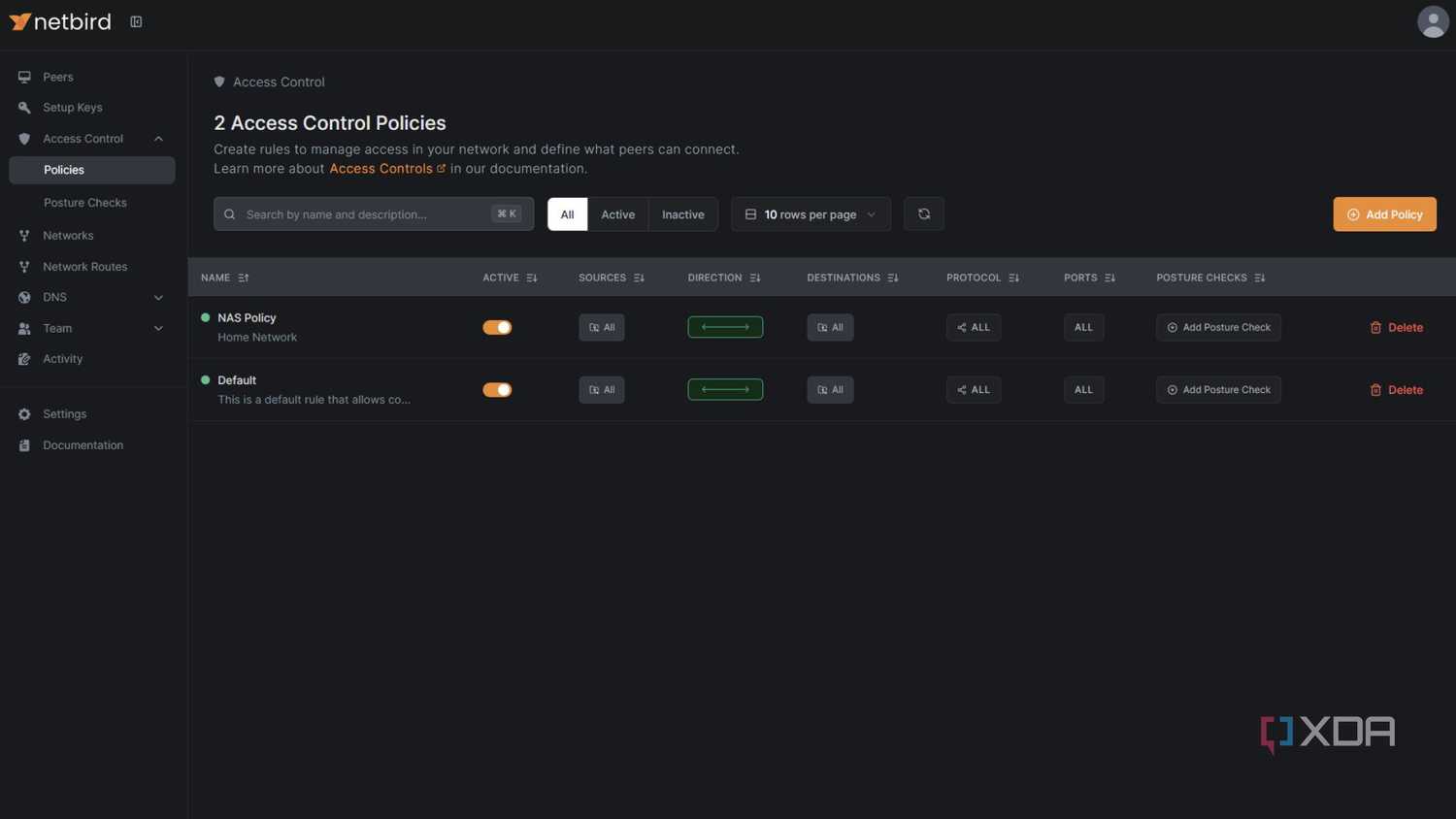Viewport: 1456px width, 819px height.
Task: Click Default policy sources All badge
Action: [x=602, y=390]
